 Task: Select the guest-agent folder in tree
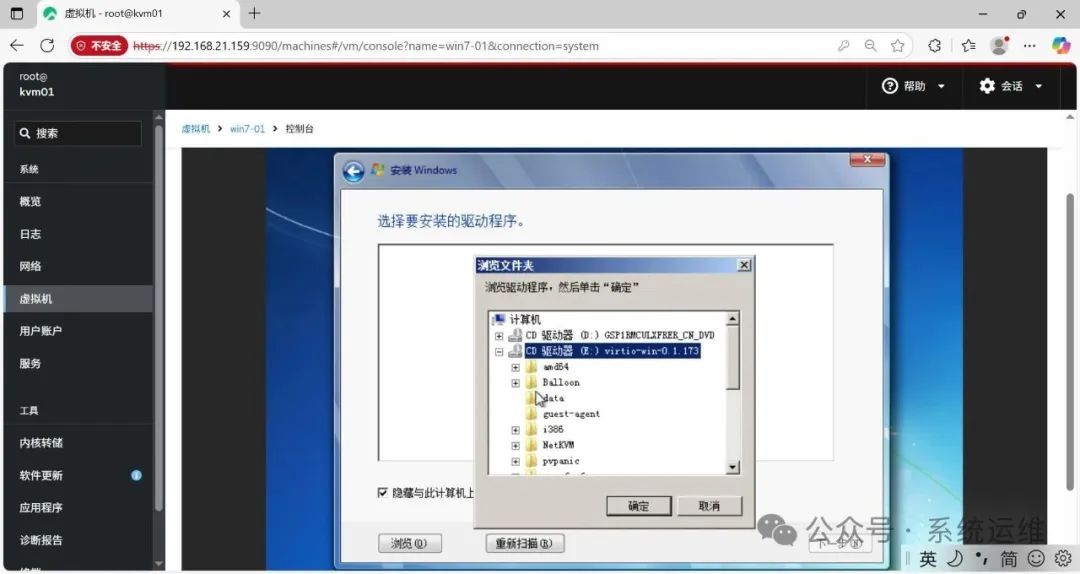(x=571, y=414)
